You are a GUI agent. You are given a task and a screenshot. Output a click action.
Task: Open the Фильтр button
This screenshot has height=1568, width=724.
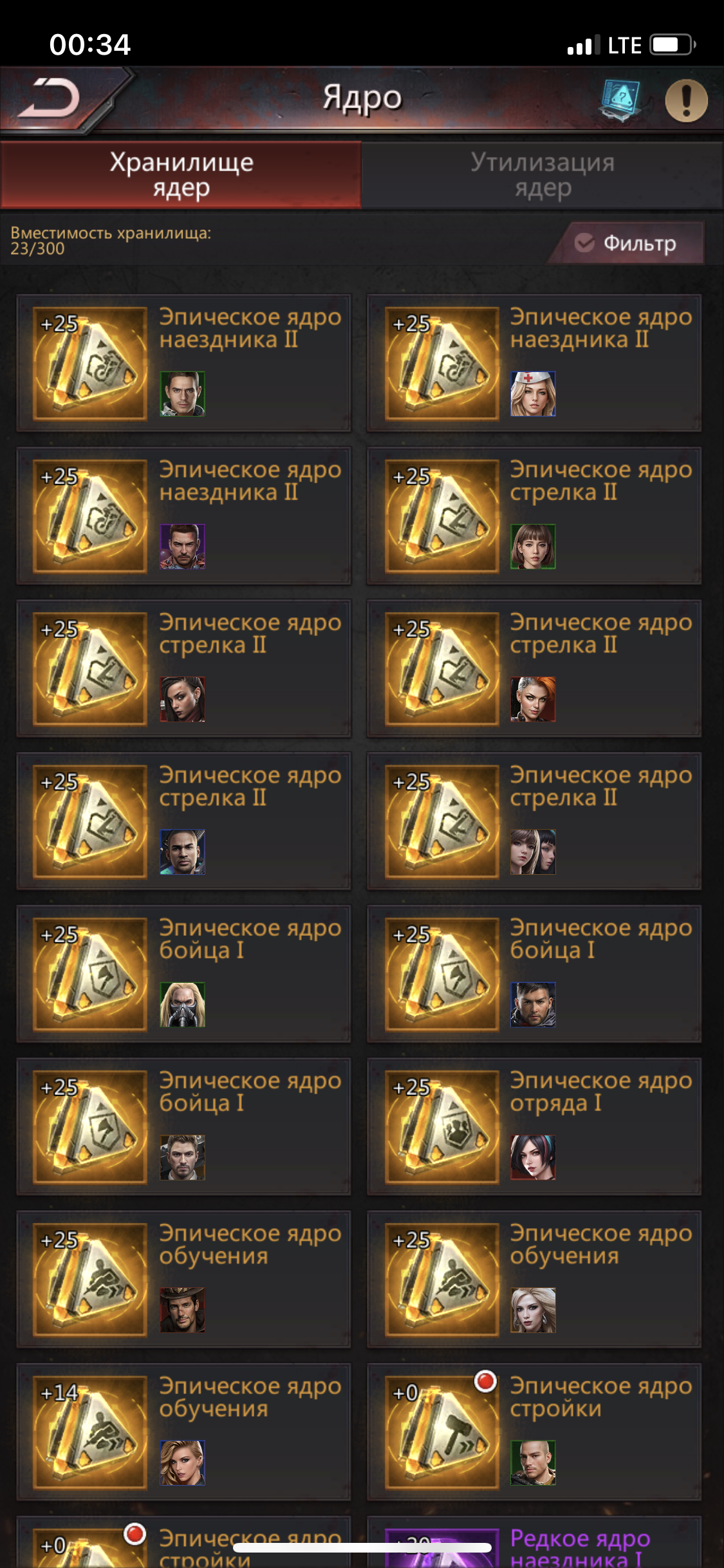pos(626,243)
